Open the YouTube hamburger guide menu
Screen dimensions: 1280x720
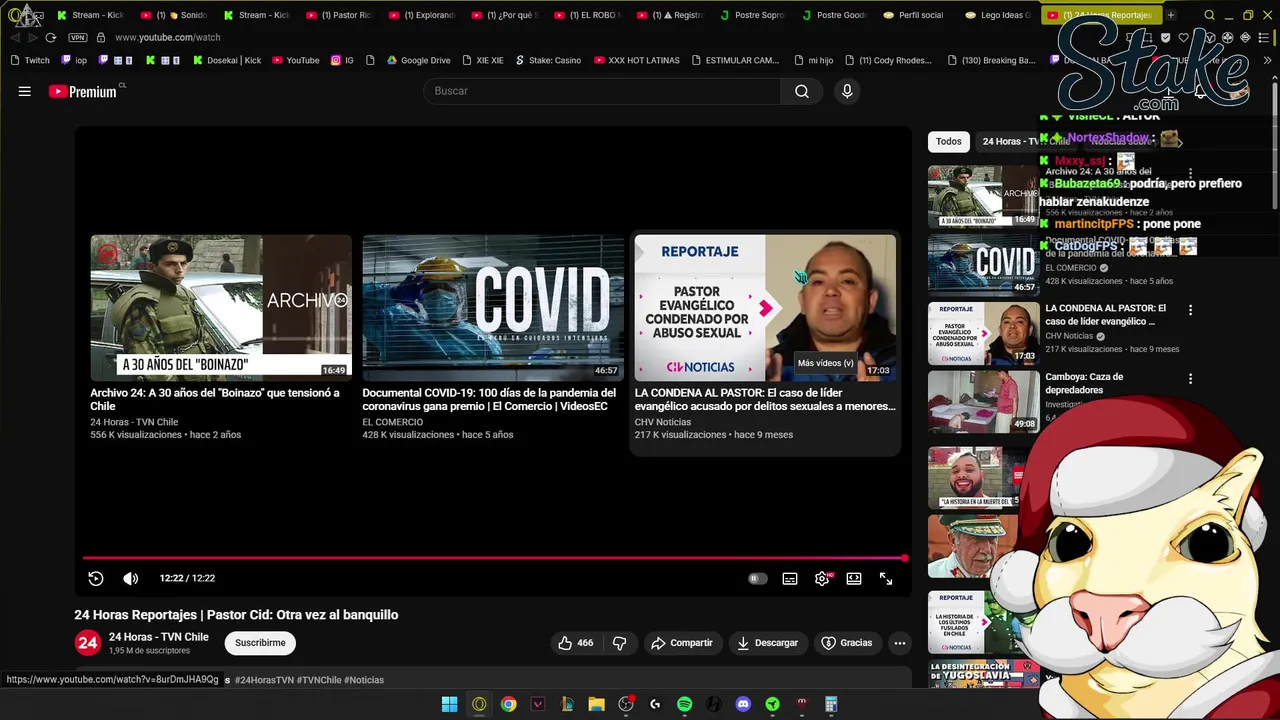point(24,91)
